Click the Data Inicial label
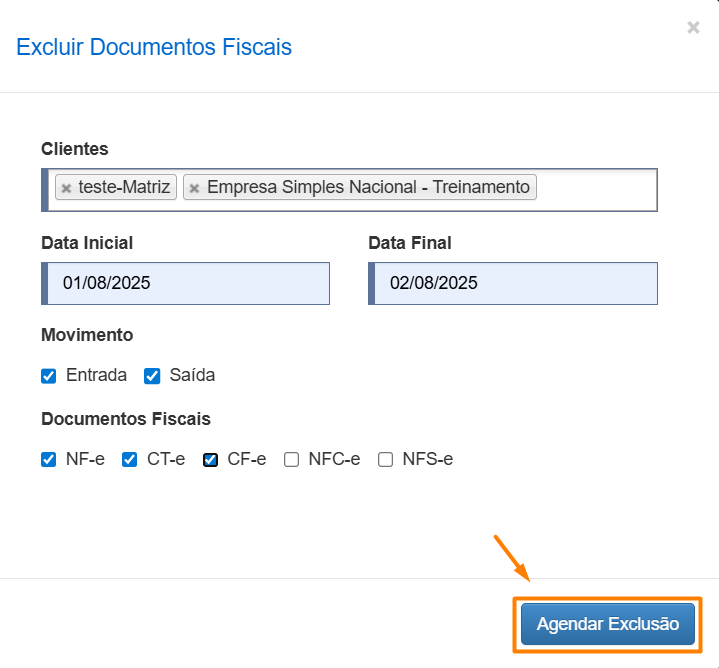 [x=87, y=243]
